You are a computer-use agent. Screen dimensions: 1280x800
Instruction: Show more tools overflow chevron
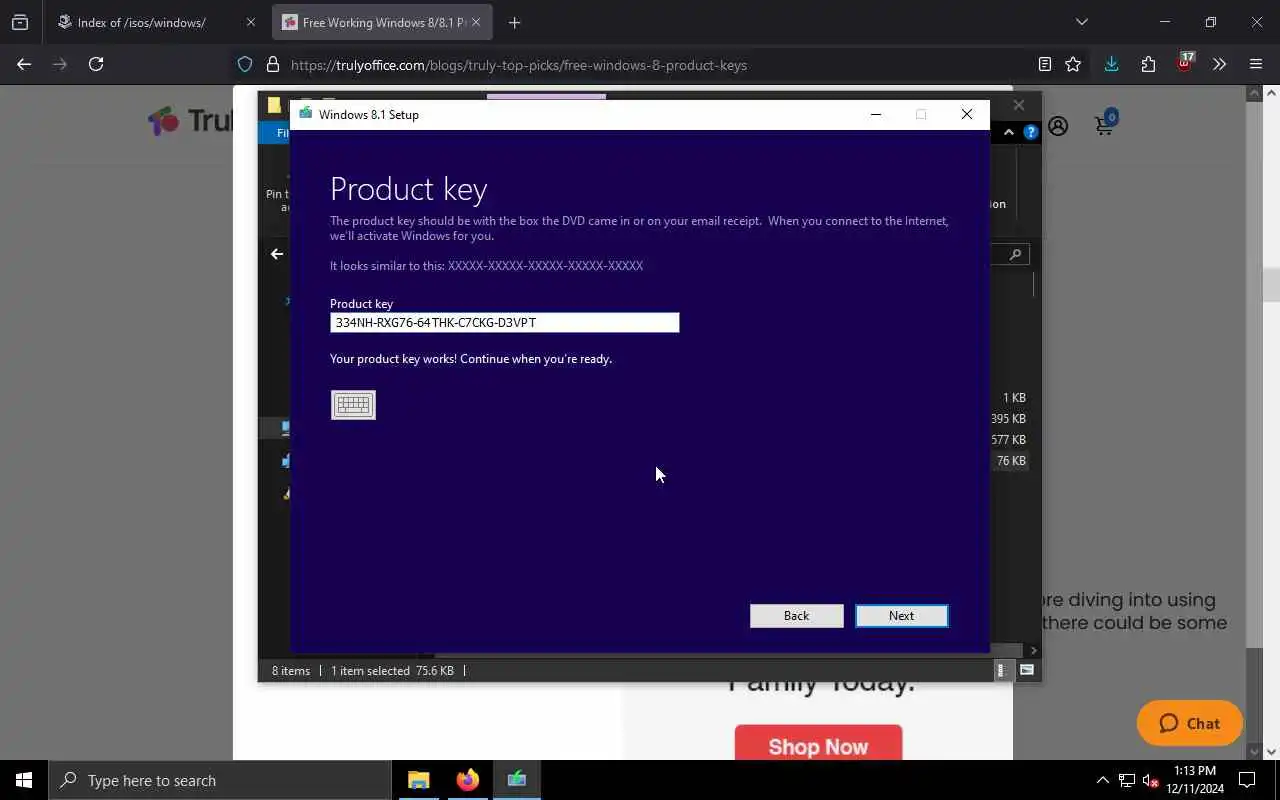tap(1219, 64)
